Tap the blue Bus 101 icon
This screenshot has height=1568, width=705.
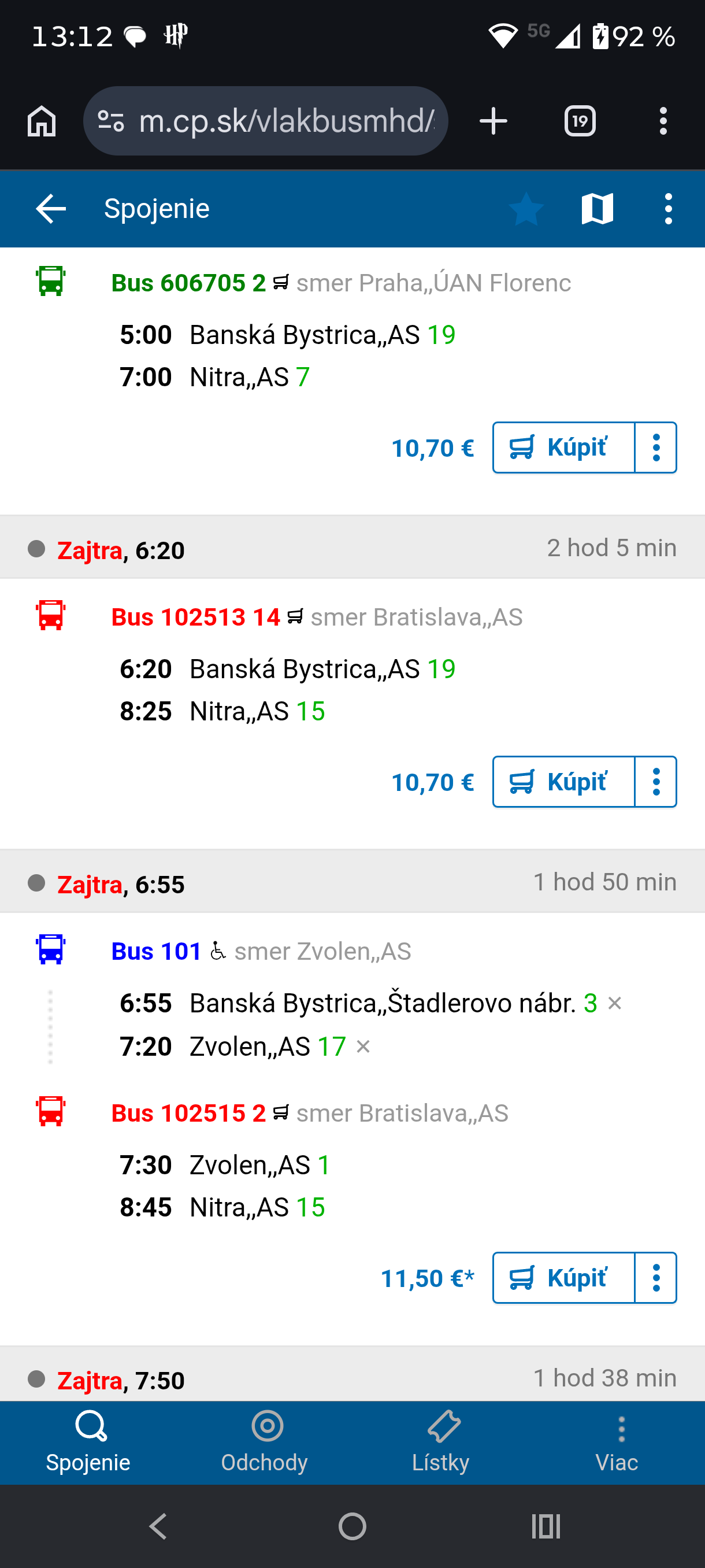coord(50,949)
